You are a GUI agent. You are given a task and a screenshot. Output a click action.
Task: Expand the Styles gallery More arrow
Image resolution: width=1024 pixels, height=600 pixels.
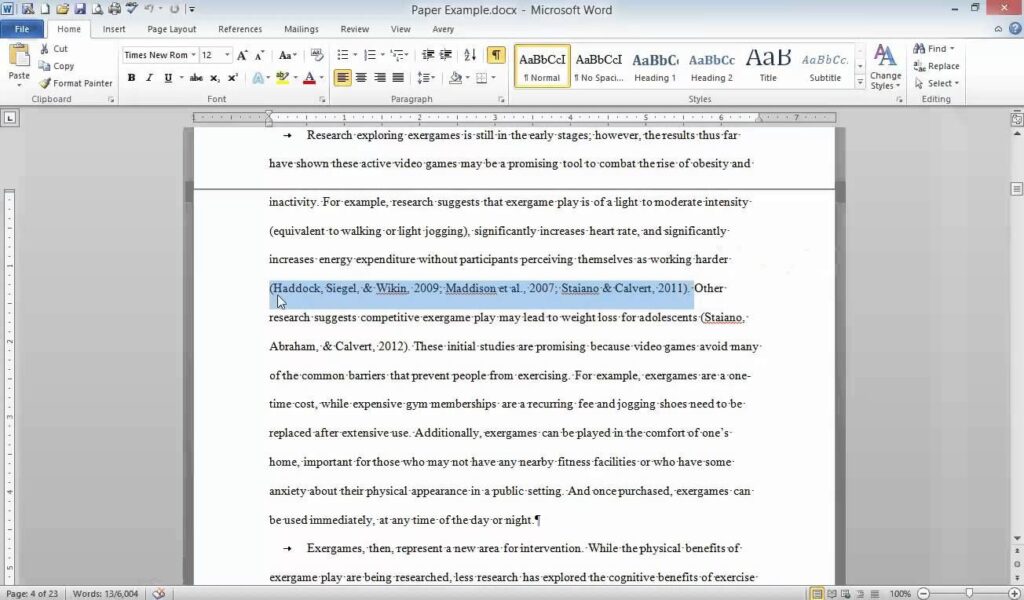[x=860, y=82]
